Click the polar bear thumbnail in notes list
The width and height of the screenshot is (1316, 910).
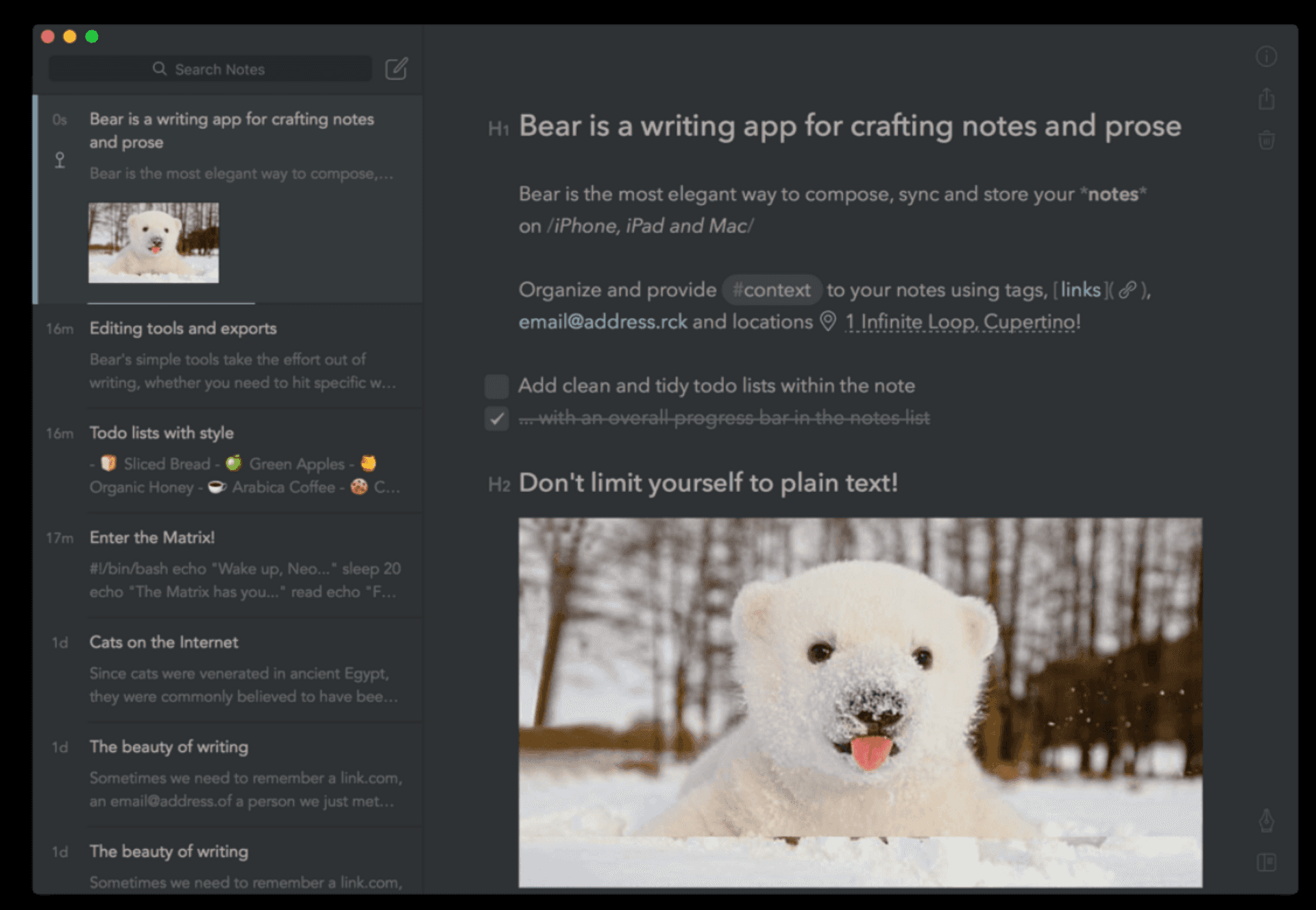[154, 243]
